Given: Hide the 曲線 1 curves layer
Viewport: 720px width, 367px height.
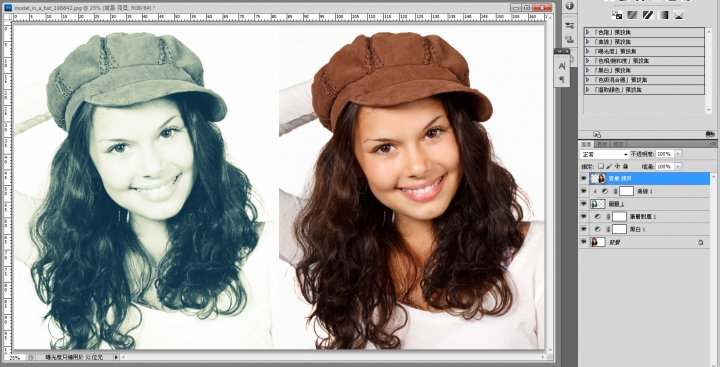Looking at the screenshot, I should 584,191.
